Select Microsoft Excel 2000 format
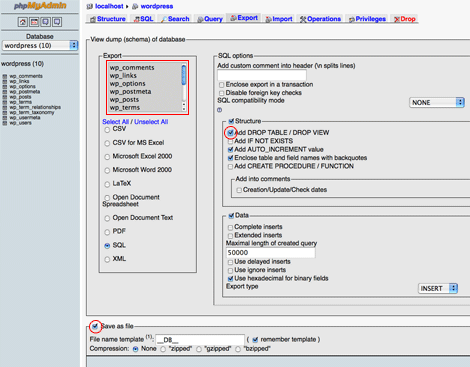The width and height of the screenshot is (470, 367). [x=107, y=157]
